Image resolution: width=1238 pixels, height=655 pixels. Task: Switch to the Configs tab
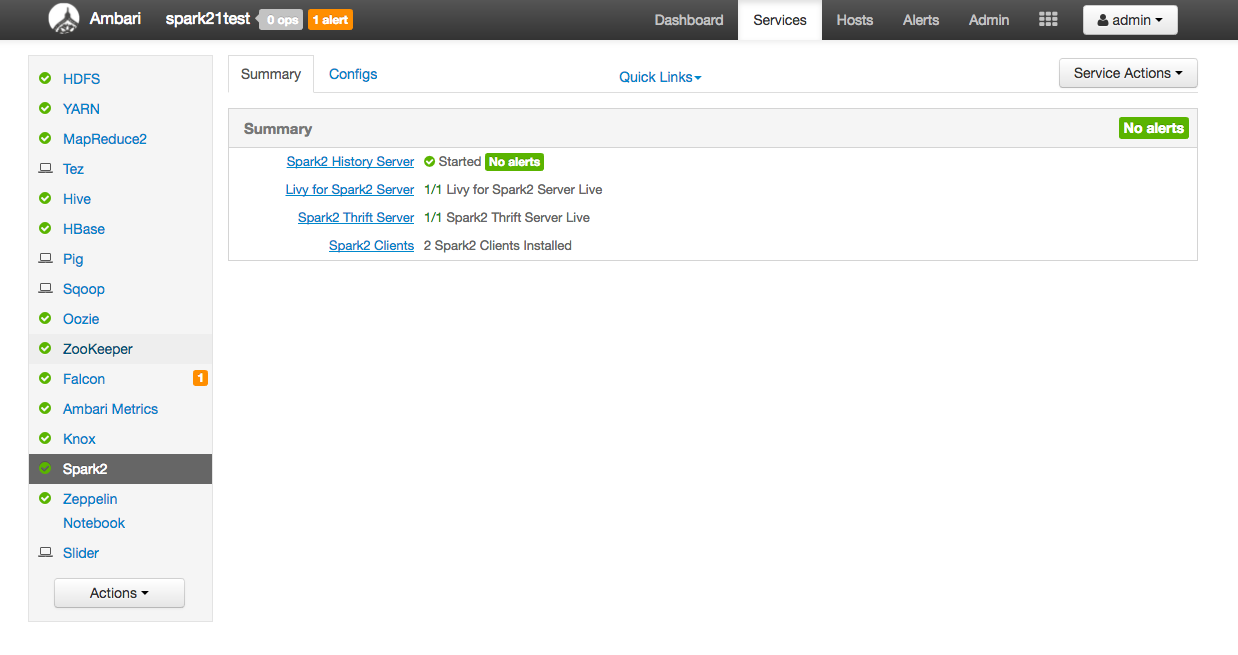tap(352, 73)
